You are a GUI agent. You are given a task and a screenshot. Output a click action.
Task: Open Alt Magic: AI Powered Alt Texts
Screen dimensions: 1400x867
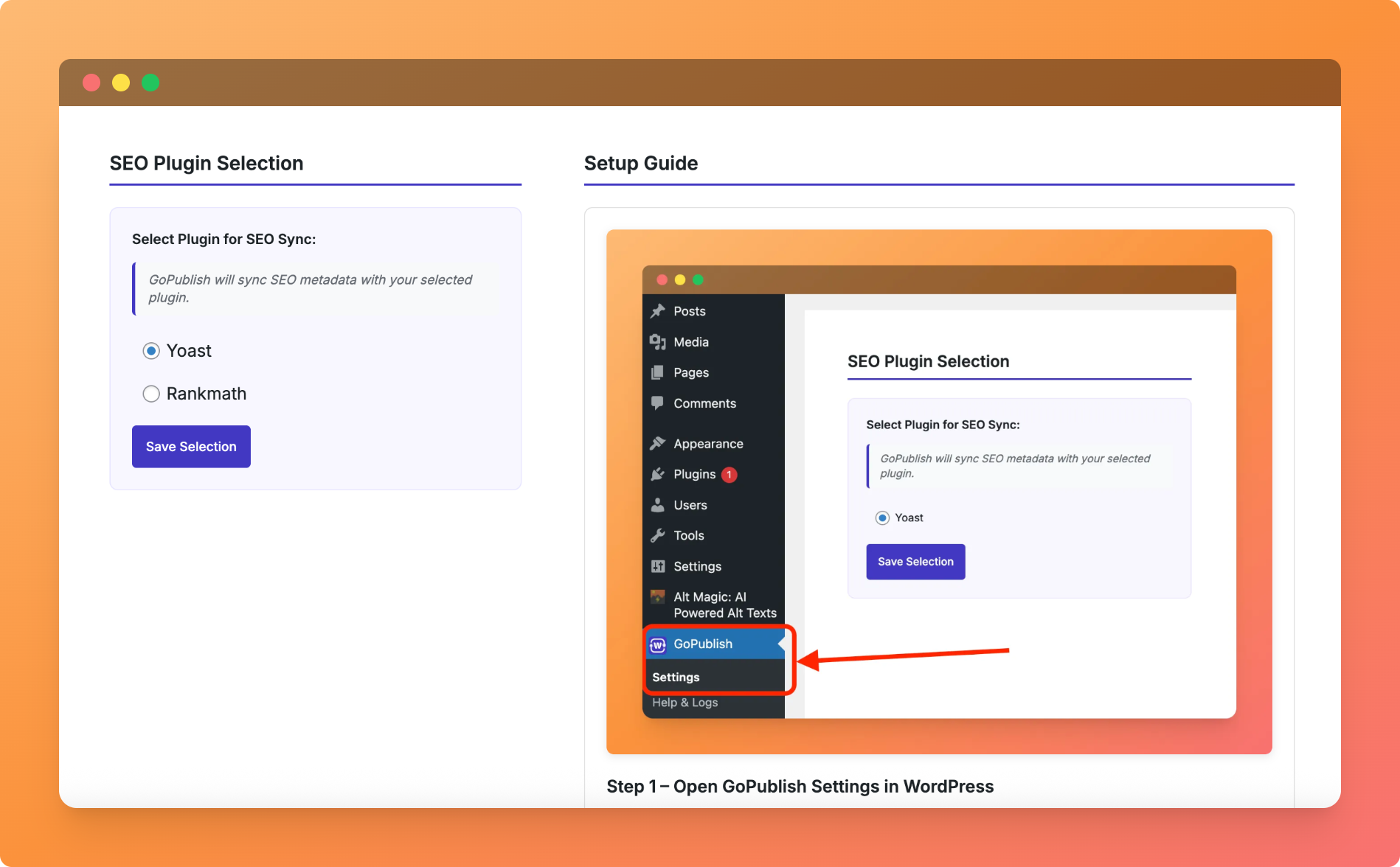[x=724, y=605]
